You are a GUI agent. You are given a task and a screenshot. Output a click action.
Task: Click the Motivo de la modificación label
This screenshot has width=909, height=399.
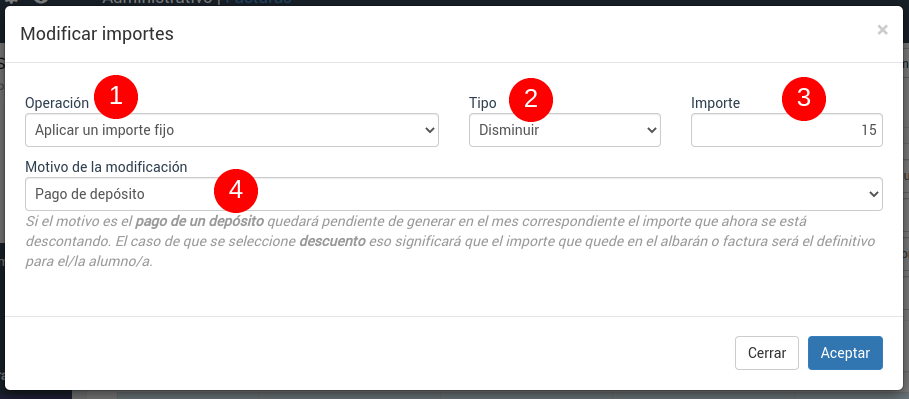(106, 167)
